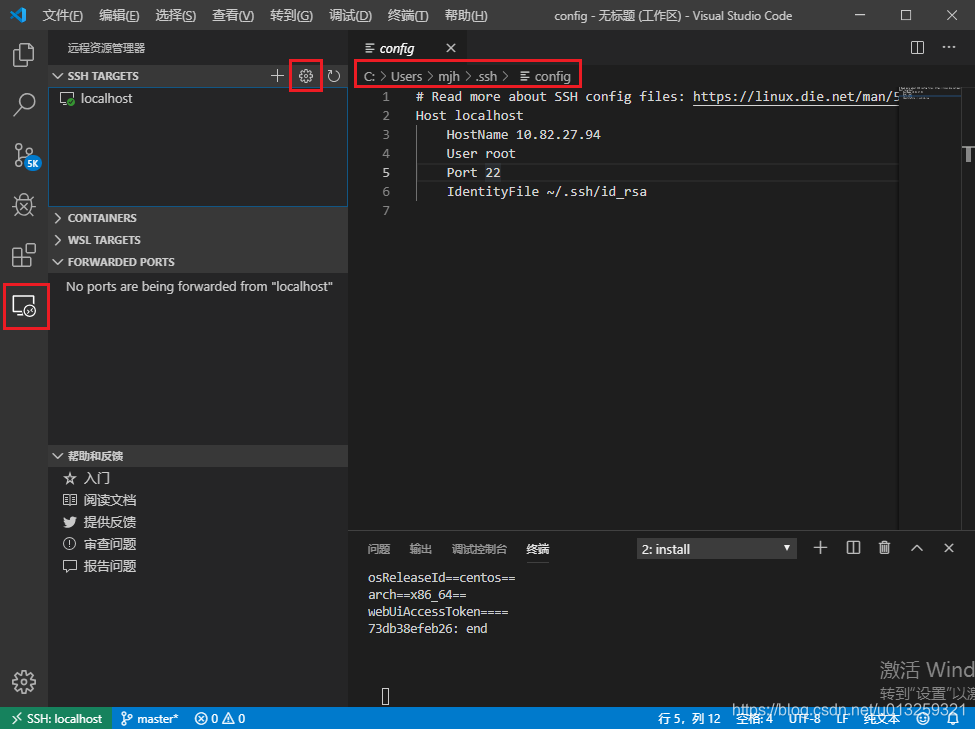Kill the terminal with trash icon
Viewport: 975px width, 729px height.
click(884, 547)
